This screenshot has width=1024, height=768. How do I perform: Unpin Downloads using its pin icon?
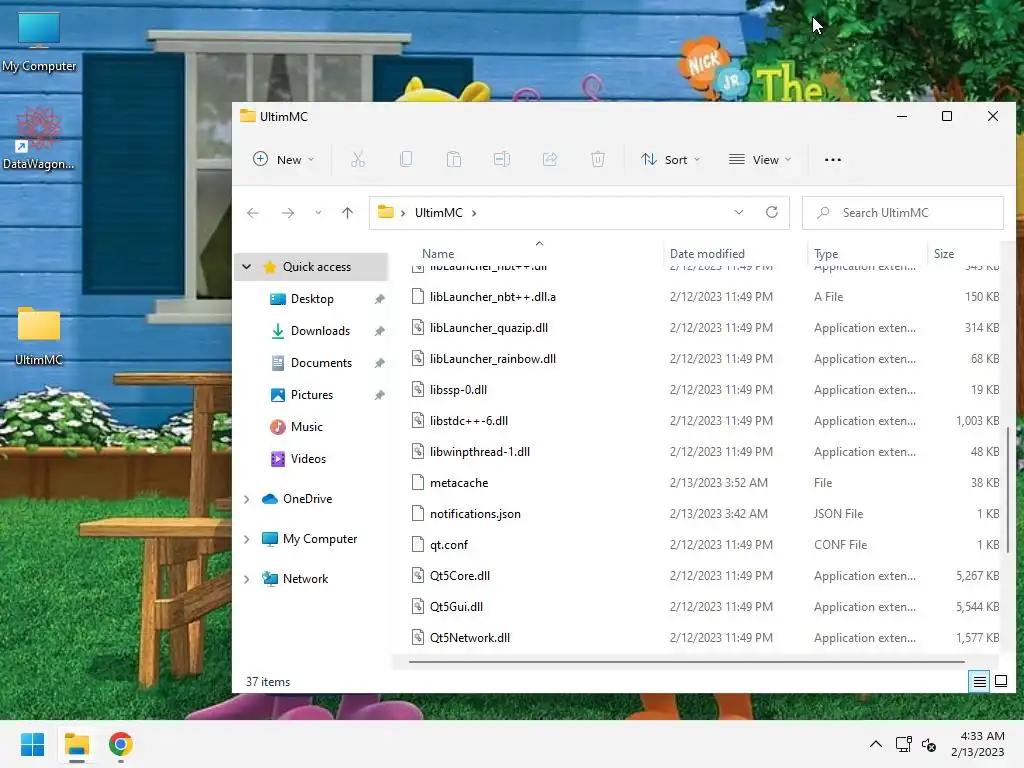[379, 331]
